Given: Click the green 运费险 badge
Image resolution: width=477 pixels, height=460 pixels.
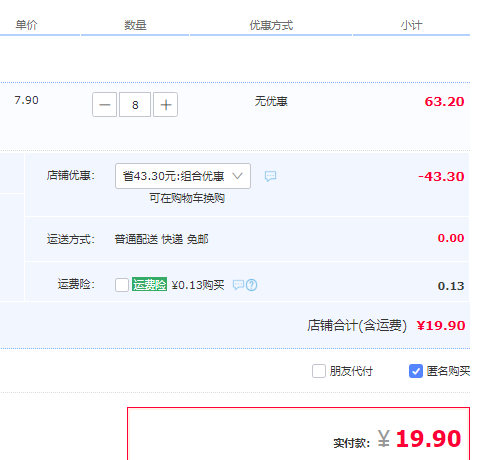Looking at the screenshot, I should pyautogui.click(x=149, y=285).
